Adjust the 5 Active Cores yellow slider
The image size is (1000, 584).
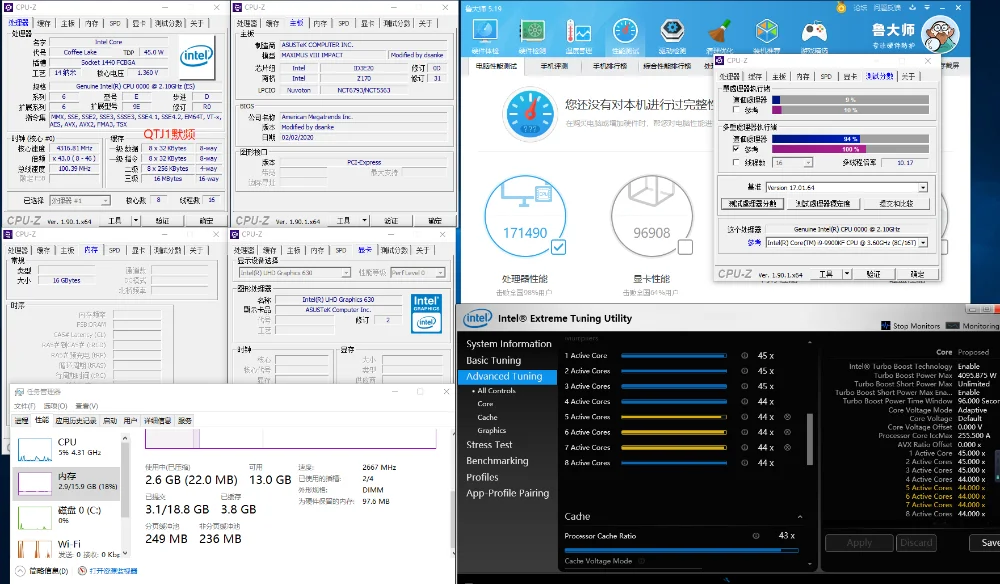tap(673, 417)
